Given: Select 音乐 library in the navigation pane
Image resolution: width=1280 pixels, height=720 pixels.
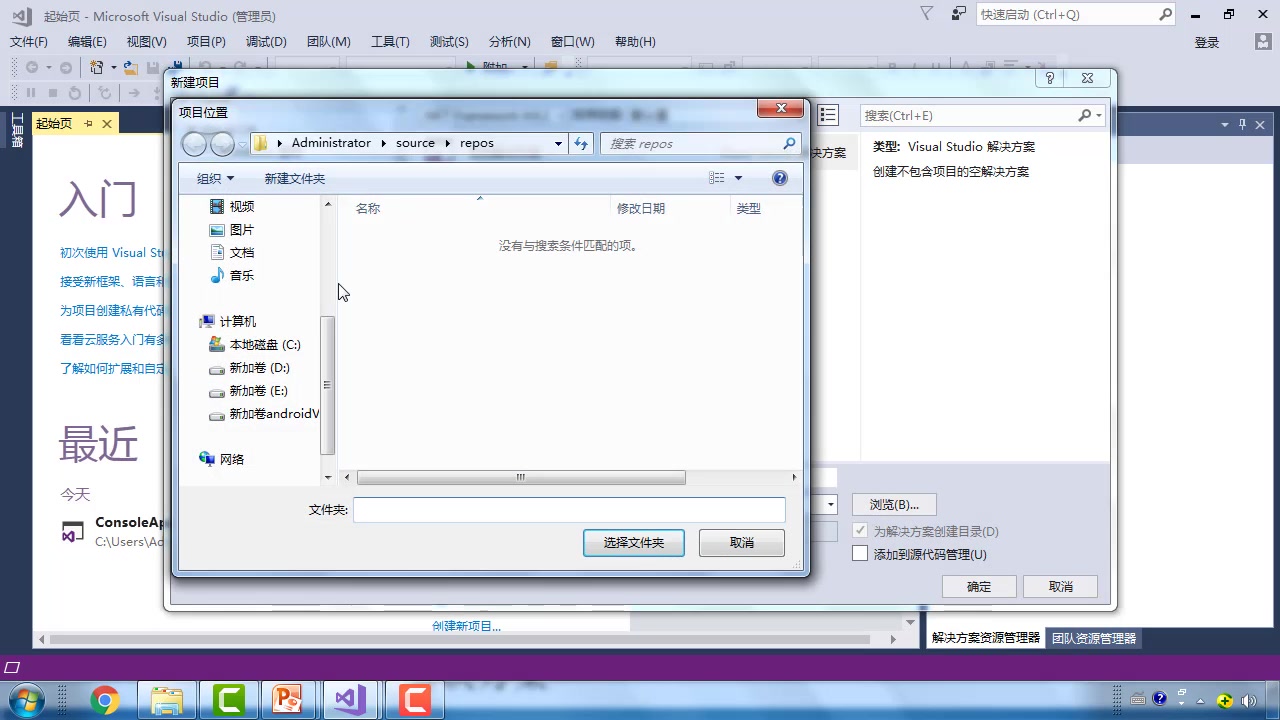Looking at the screenshot, I should pyautogui.click(x=231, y=275).
